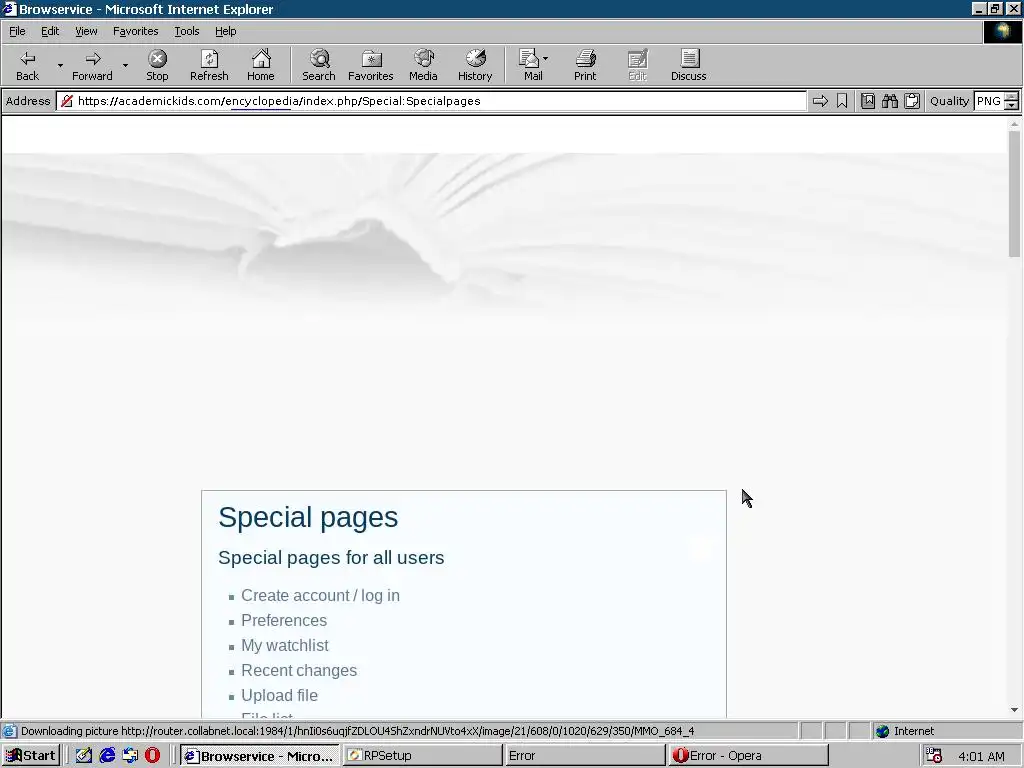Image resolution: width=1024 pixels, height=768 pixels.
Task: Open the My watchlist link
Action: pos(285,645)
